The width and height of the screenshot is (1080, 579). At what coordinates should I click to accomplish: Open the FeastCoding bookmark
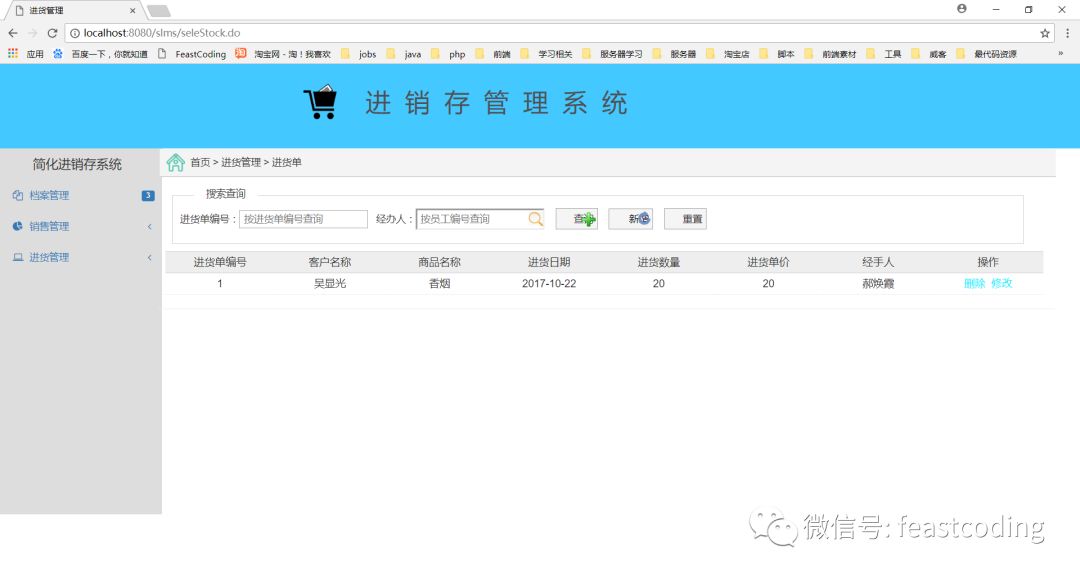click(x=192, y=54)
